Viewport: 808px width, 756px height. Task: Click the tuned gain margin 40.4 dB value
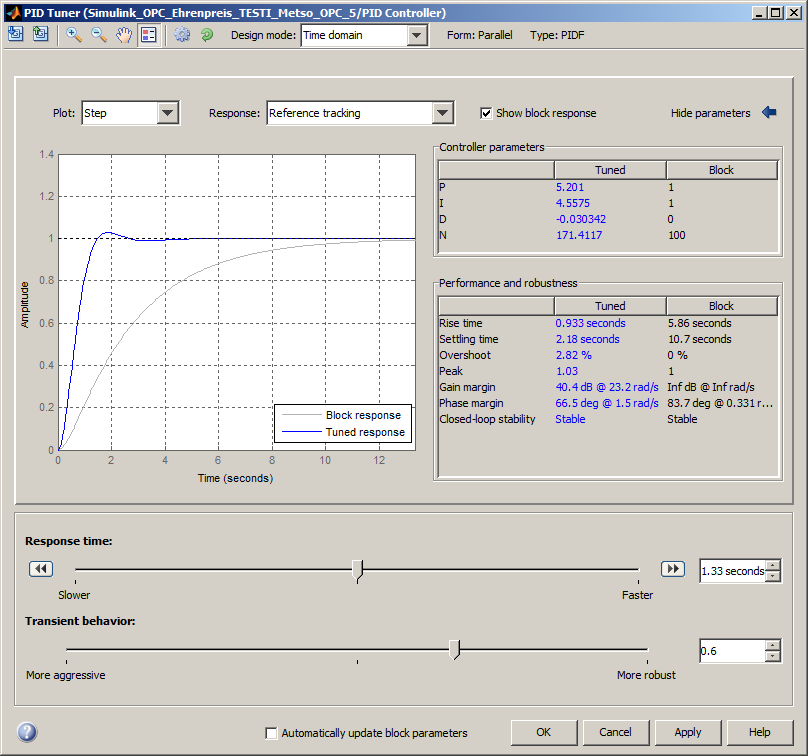[x=607, y=387]
